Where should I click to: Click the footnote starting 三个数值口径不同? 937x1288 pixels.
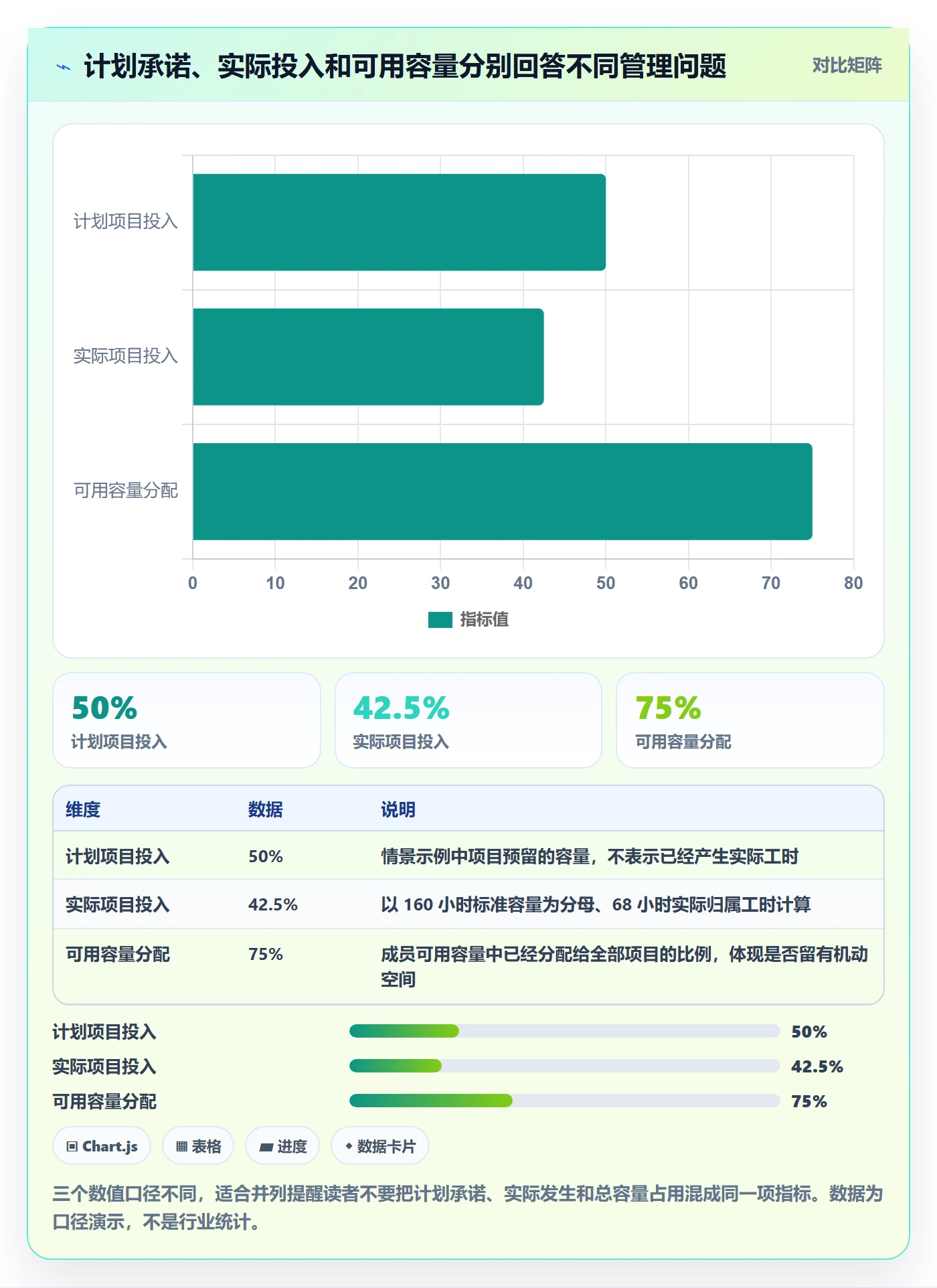pyautogui.click(x=468, y=1208)
